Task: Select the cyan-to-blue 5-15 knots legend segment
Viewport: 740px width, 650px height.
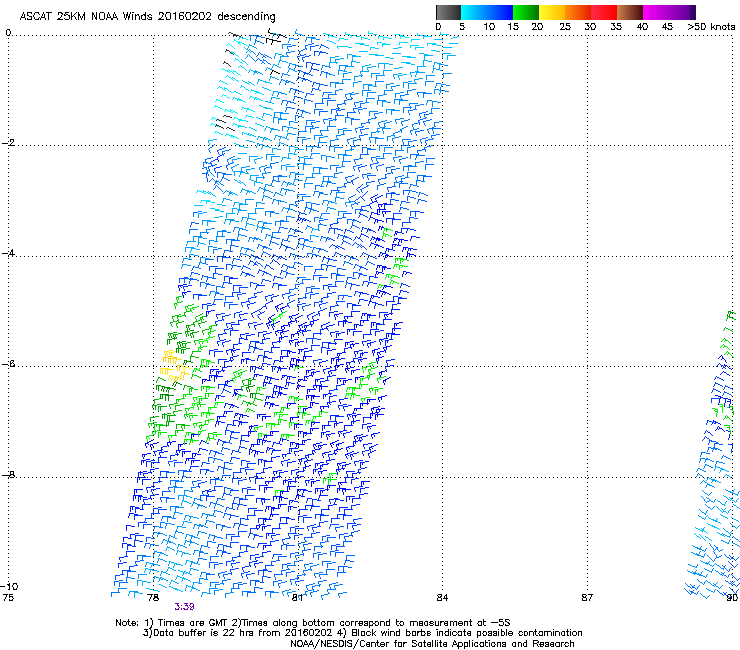Action: (x=487, y=12)
